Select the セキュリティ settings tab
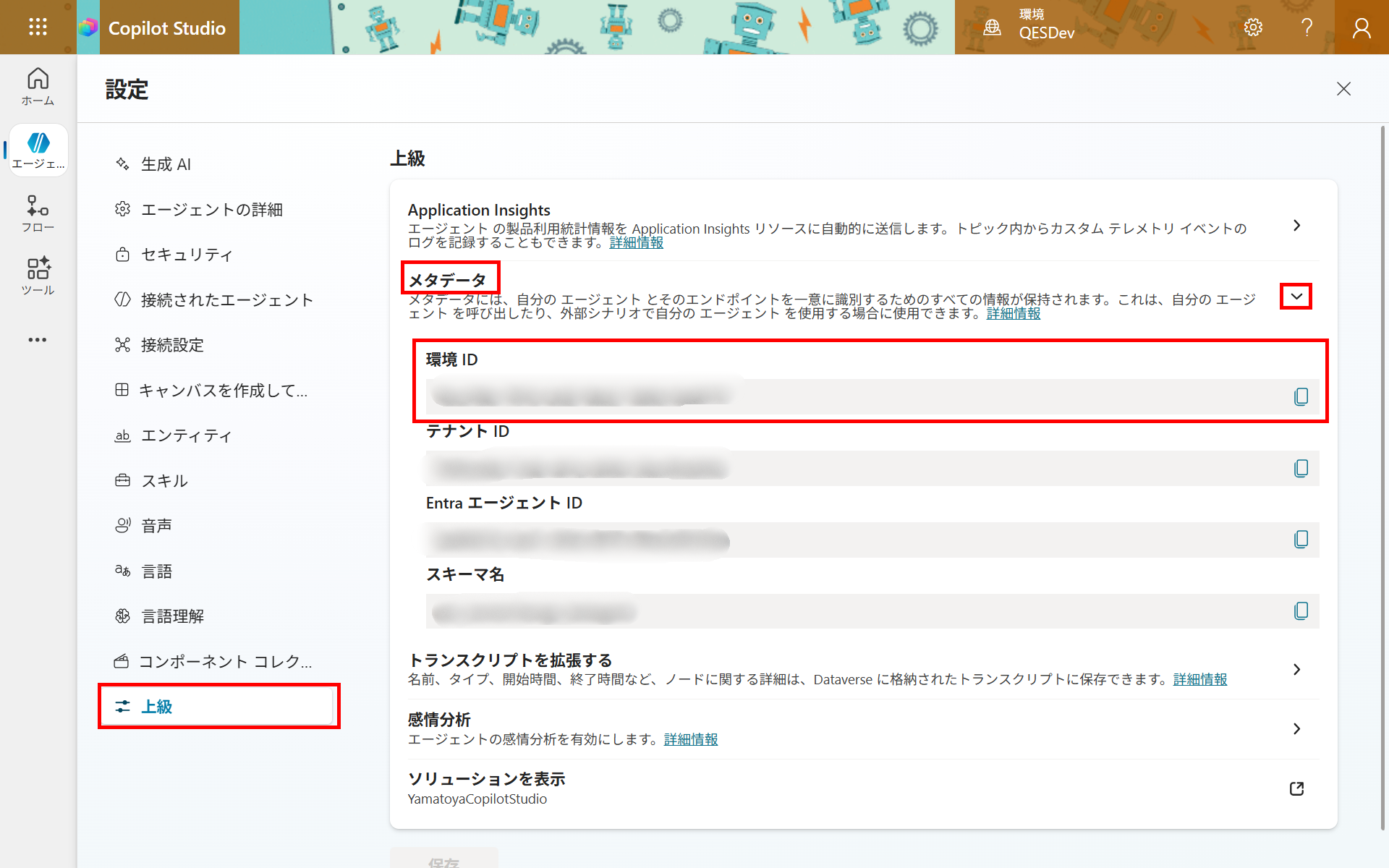1389x868 pixels. point(217,255)
